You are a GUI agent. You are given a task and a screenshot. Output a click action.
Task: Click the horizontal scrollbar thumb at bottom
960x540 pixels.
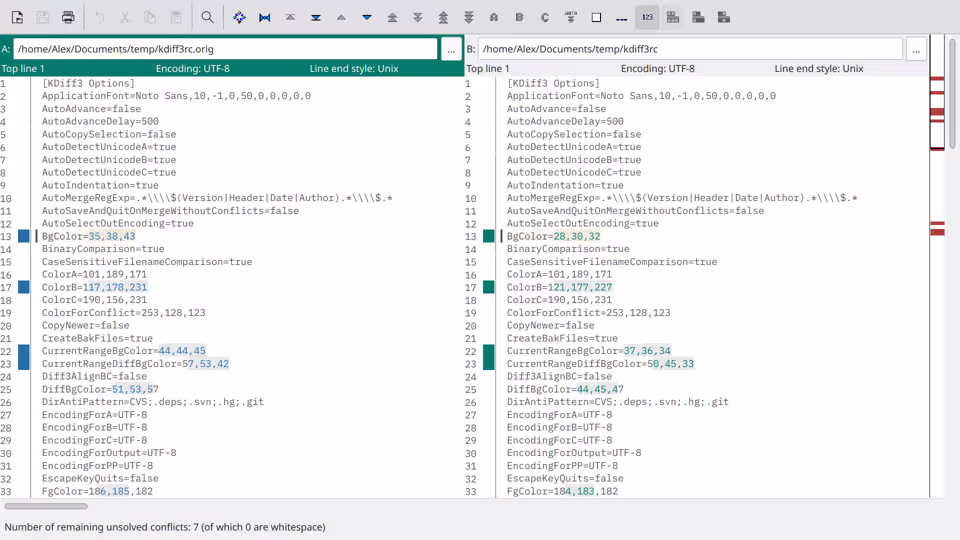(x=46, y=506)
